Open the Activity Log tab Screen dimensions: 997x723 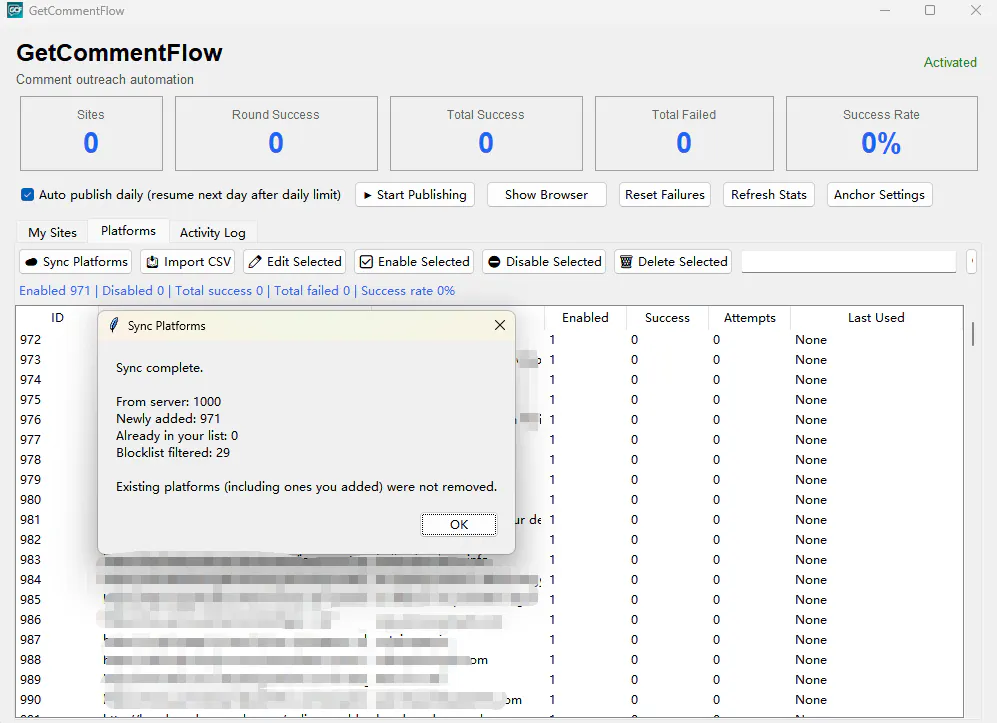(x=212, y=233)
